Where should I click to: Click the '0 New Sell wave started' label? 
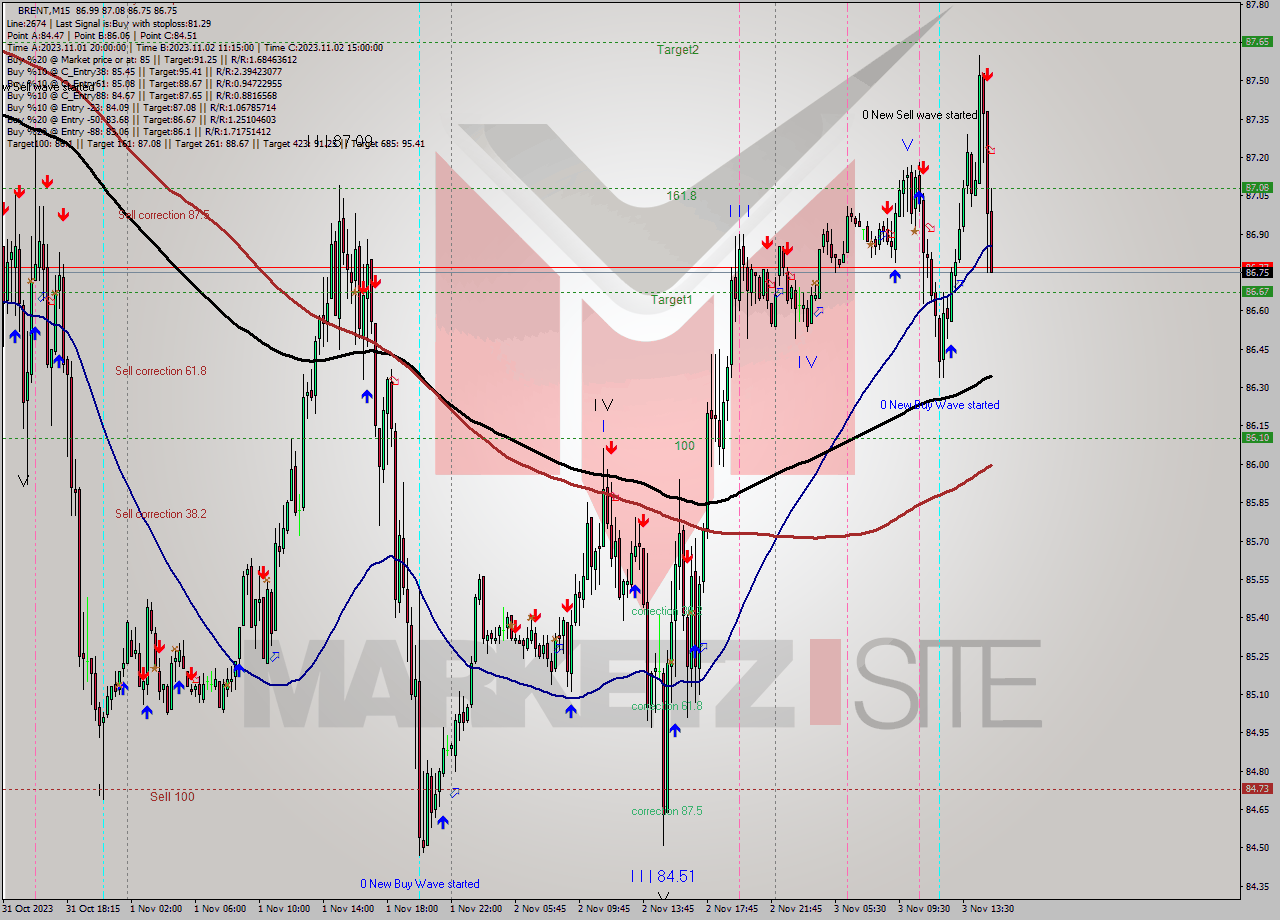pos(920,115)
